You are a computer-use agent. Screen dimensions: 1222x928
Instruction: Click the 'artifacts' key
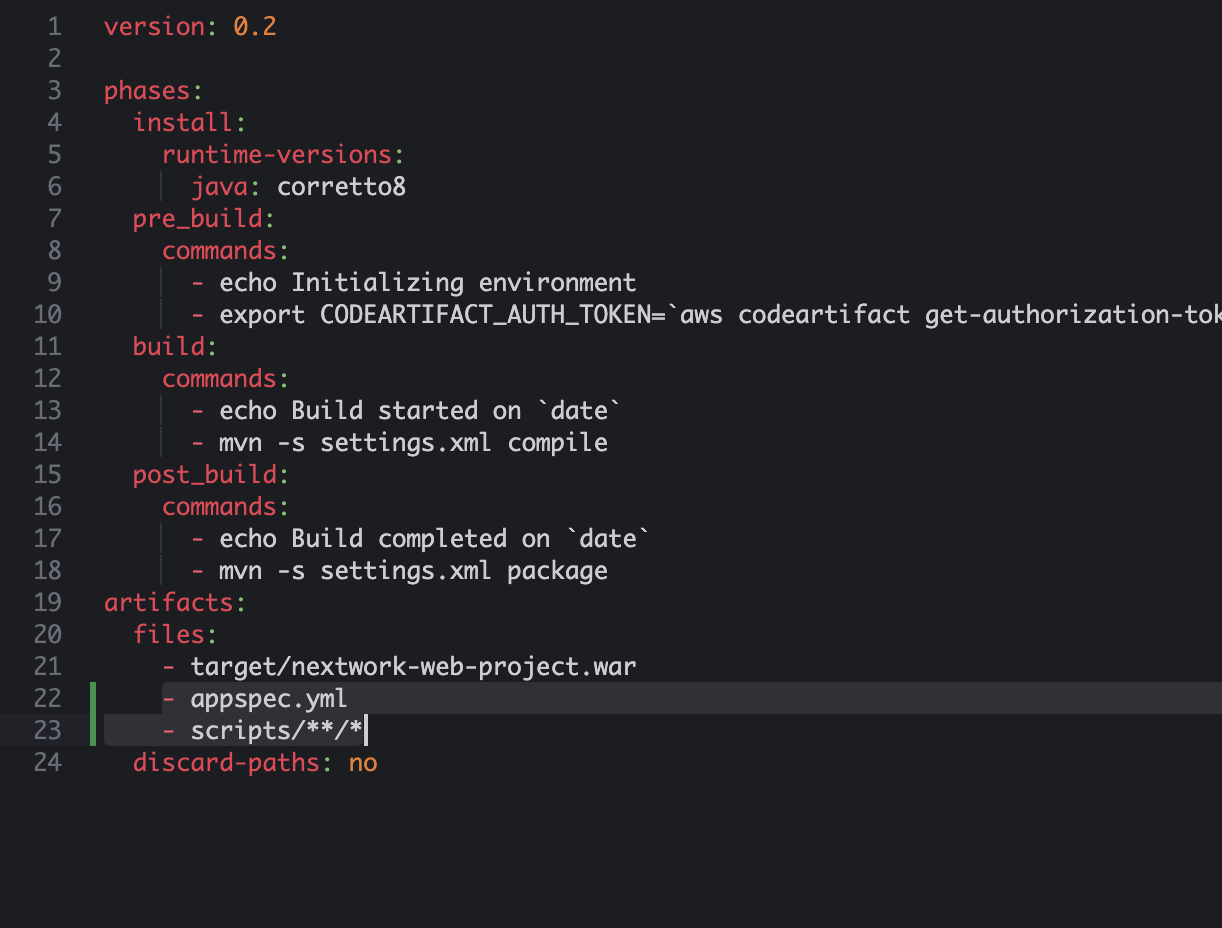coord(168,603)
